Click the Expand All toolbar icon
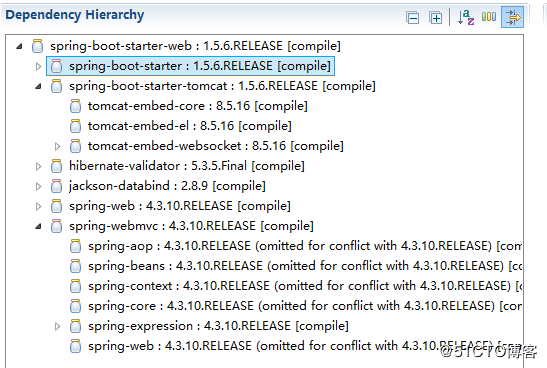The height and width of the screenshot is (368, 547). tap(435, 17)
